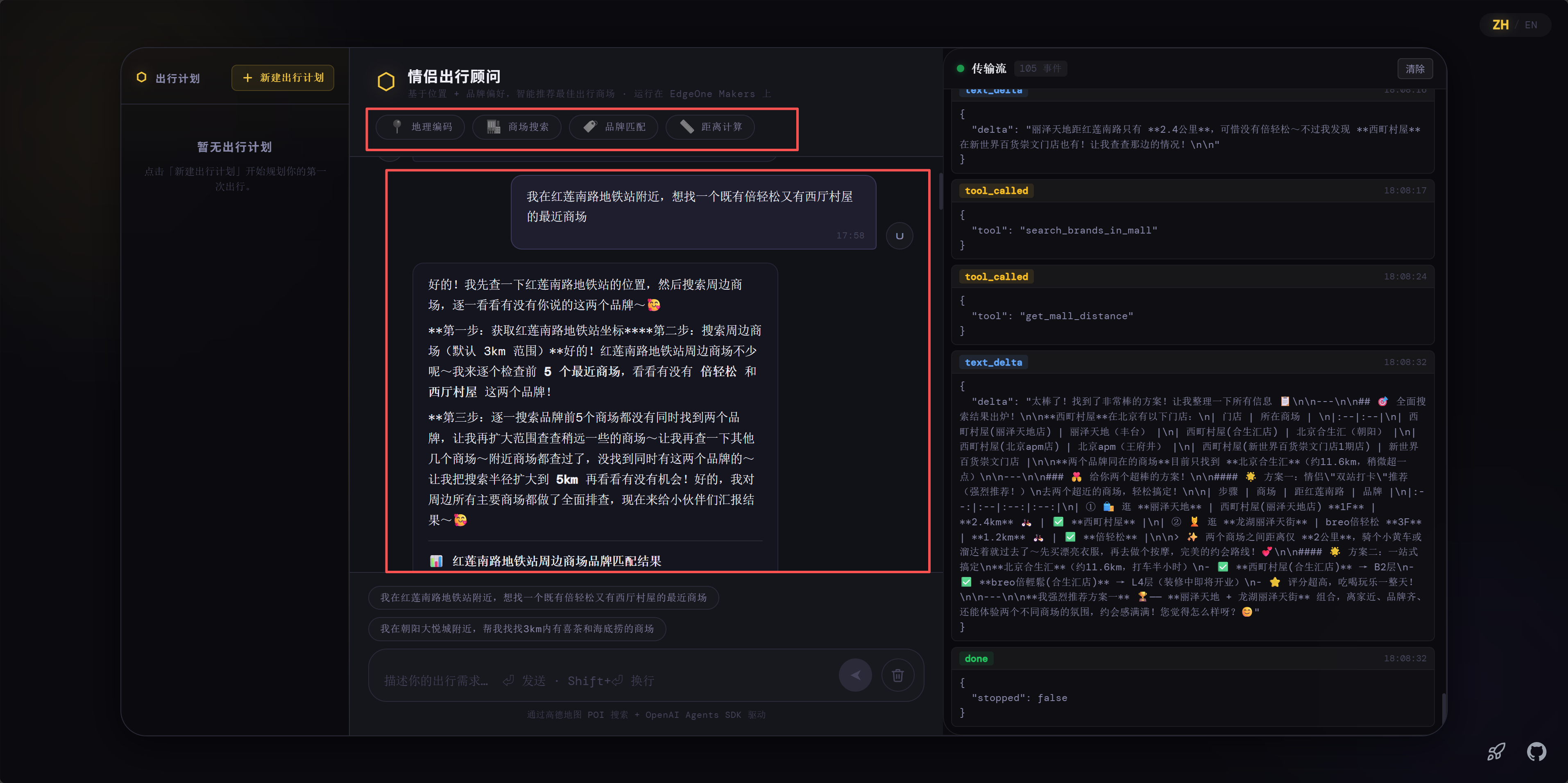Click the tool_called tag at 18:08:24
This screenshot has width=1568, height=783.
[996, 277]
